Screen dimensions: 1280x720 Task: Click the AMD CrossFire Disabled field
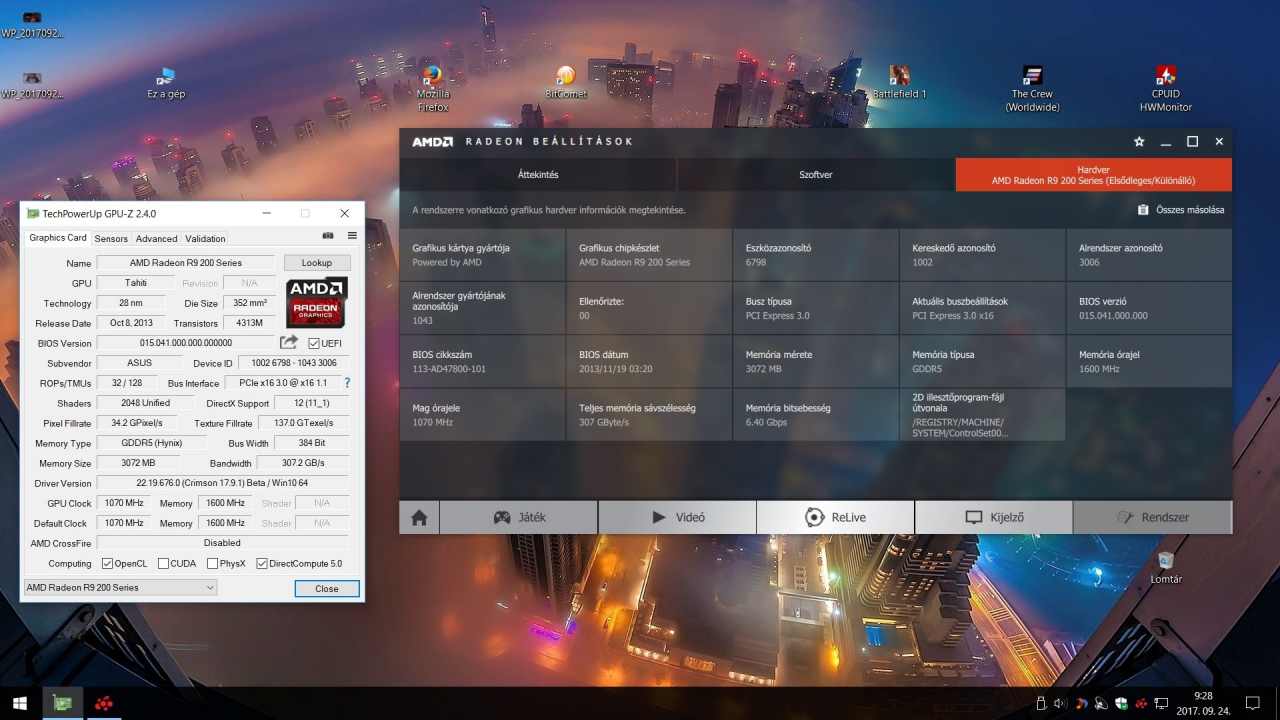point(222,543)
